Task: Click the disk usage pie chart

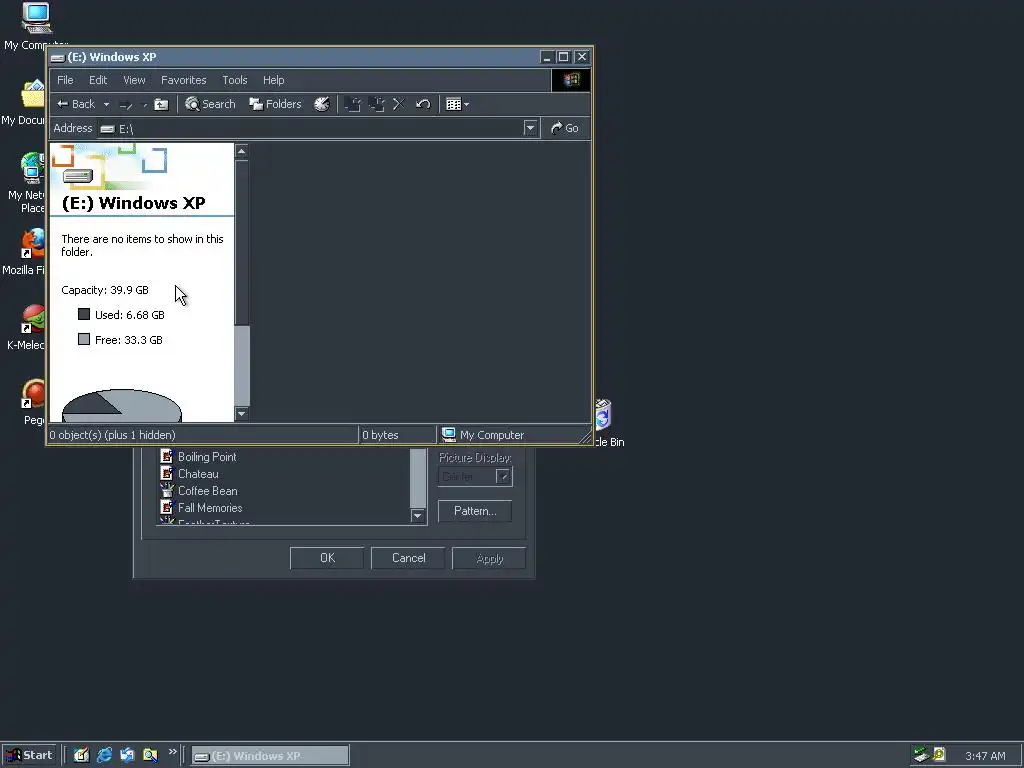Action: 121,406
